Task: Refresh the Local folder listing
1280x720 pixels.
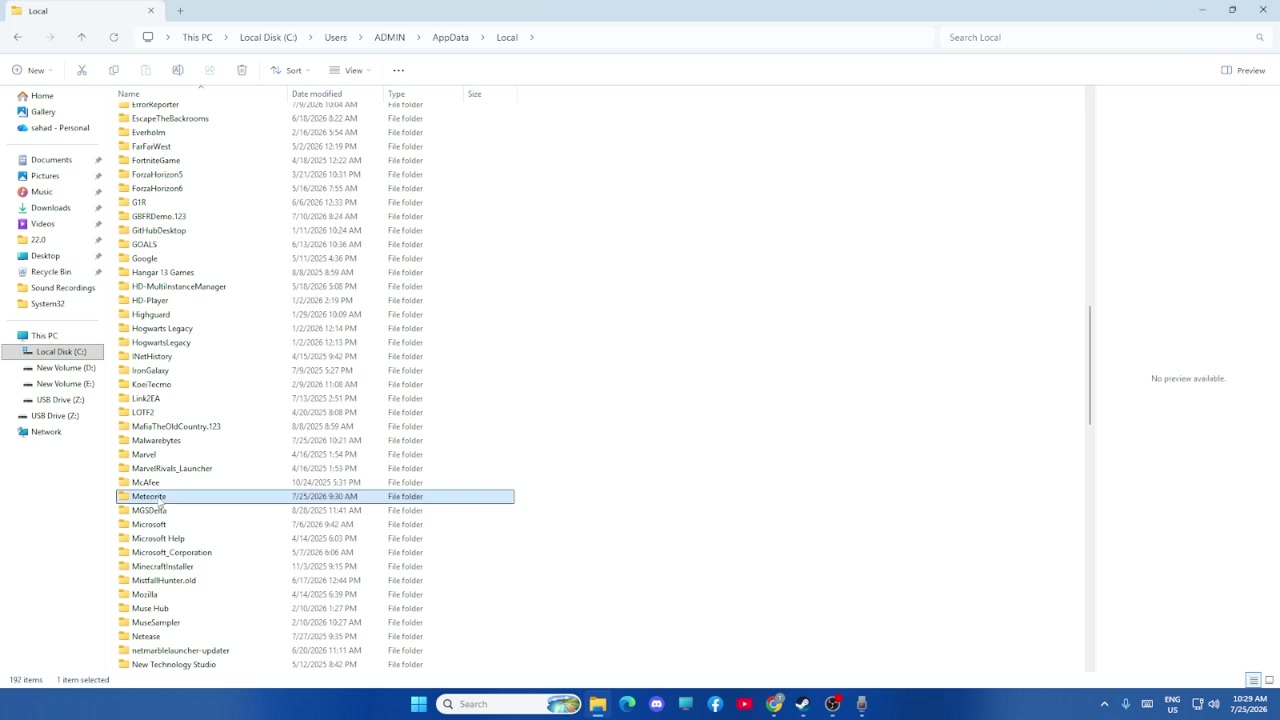Action: (x=114, y=37)
